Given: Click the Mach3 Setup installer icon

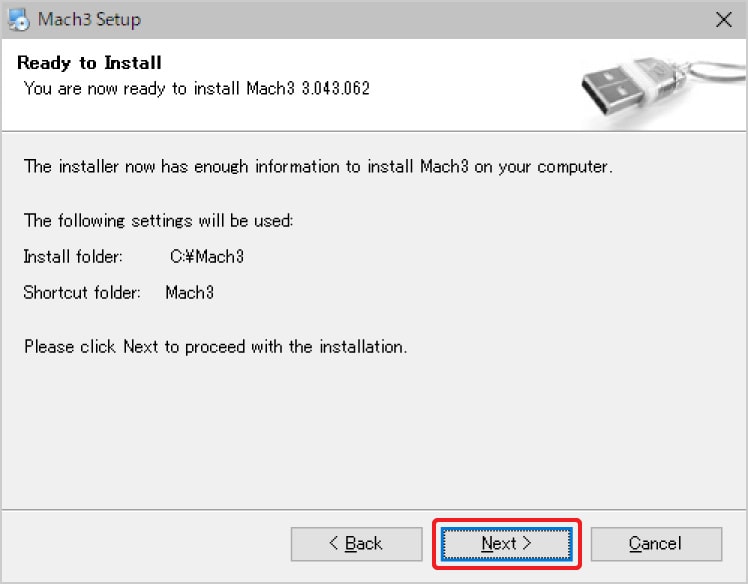Looking at the screenshot, I should click(x=17, y=19).
